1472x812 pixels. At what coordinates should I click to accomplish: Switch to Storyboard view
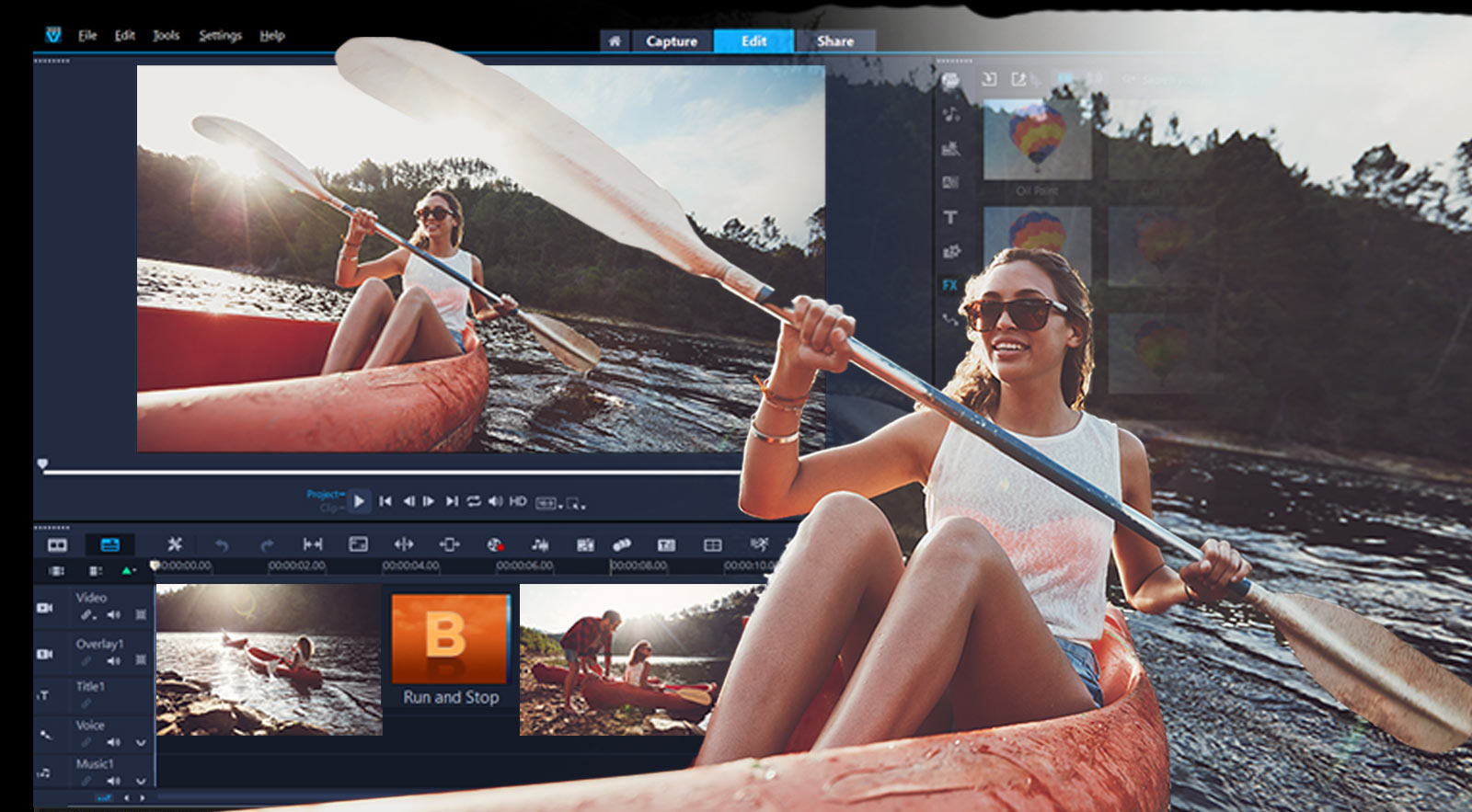coord(57,545)
